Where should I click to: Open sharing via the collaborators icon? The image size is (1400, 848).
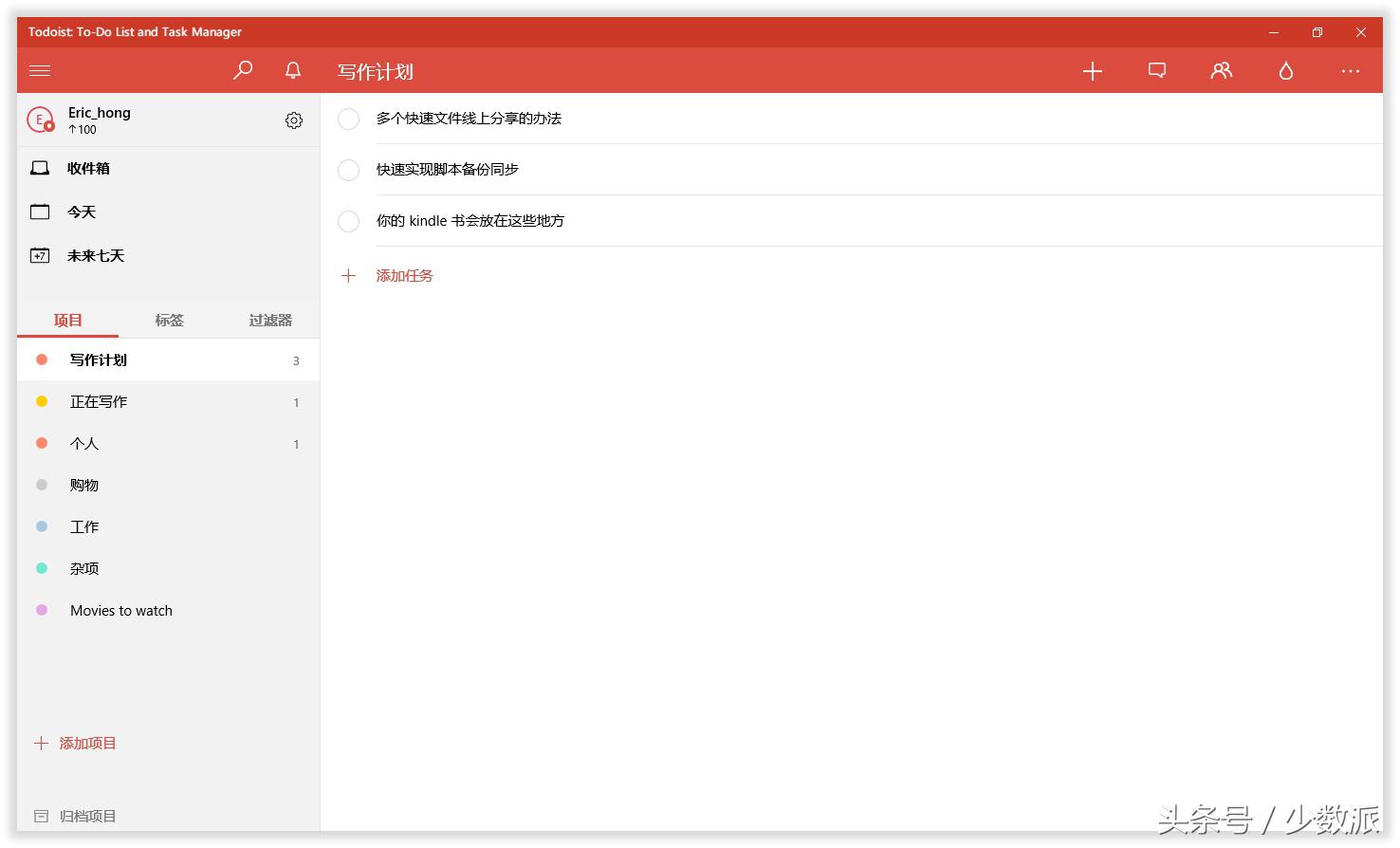(1221, 70)
